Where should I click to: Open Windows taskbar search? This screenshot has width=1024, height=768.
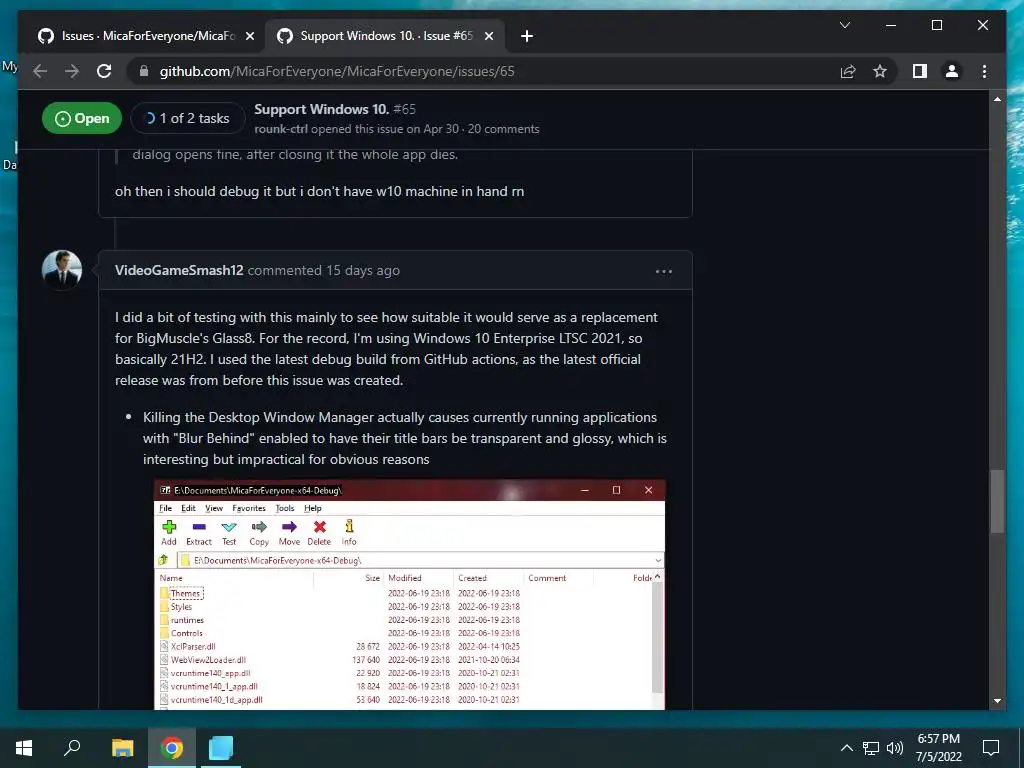(72, 748)
